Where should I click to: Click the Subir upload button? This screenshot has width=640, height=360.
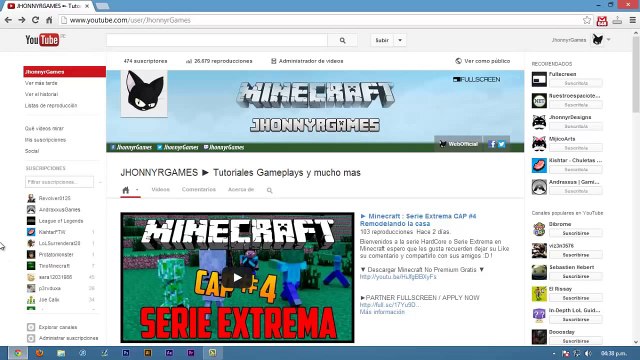[x=382, y=40]
